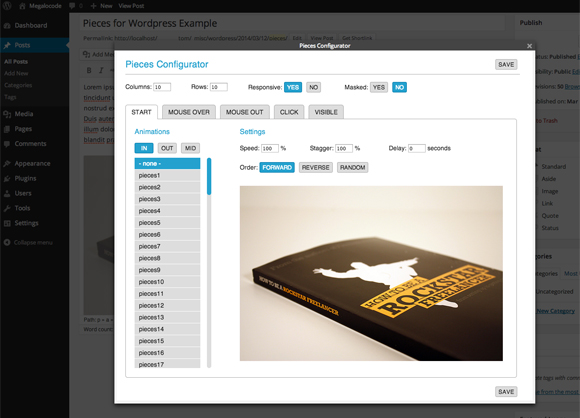Click the Collapse menu arrow icon
The width and height of the screenshot is (580, 418).
click(7, 242)
